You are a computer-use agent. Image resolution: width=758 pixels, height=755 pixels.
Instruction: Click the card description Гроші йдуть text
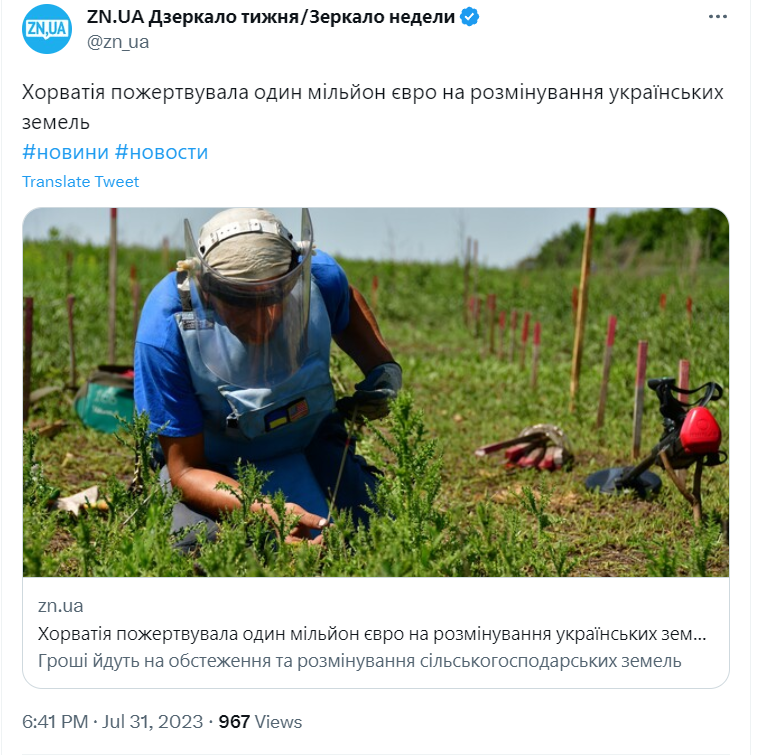point(360,661)
